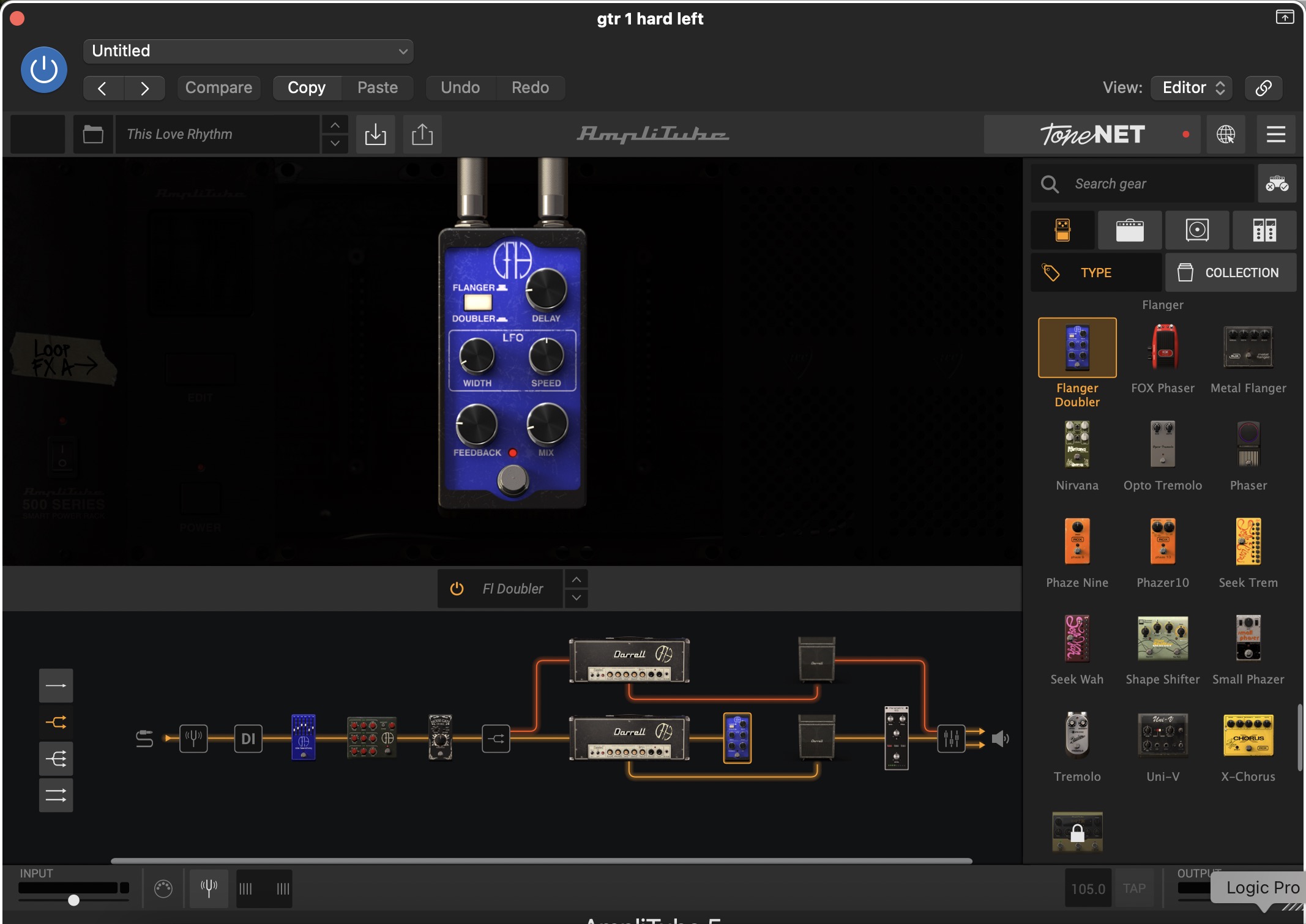Click the TAP tempo button
1306x924 pixels.
pos(1134,889)
